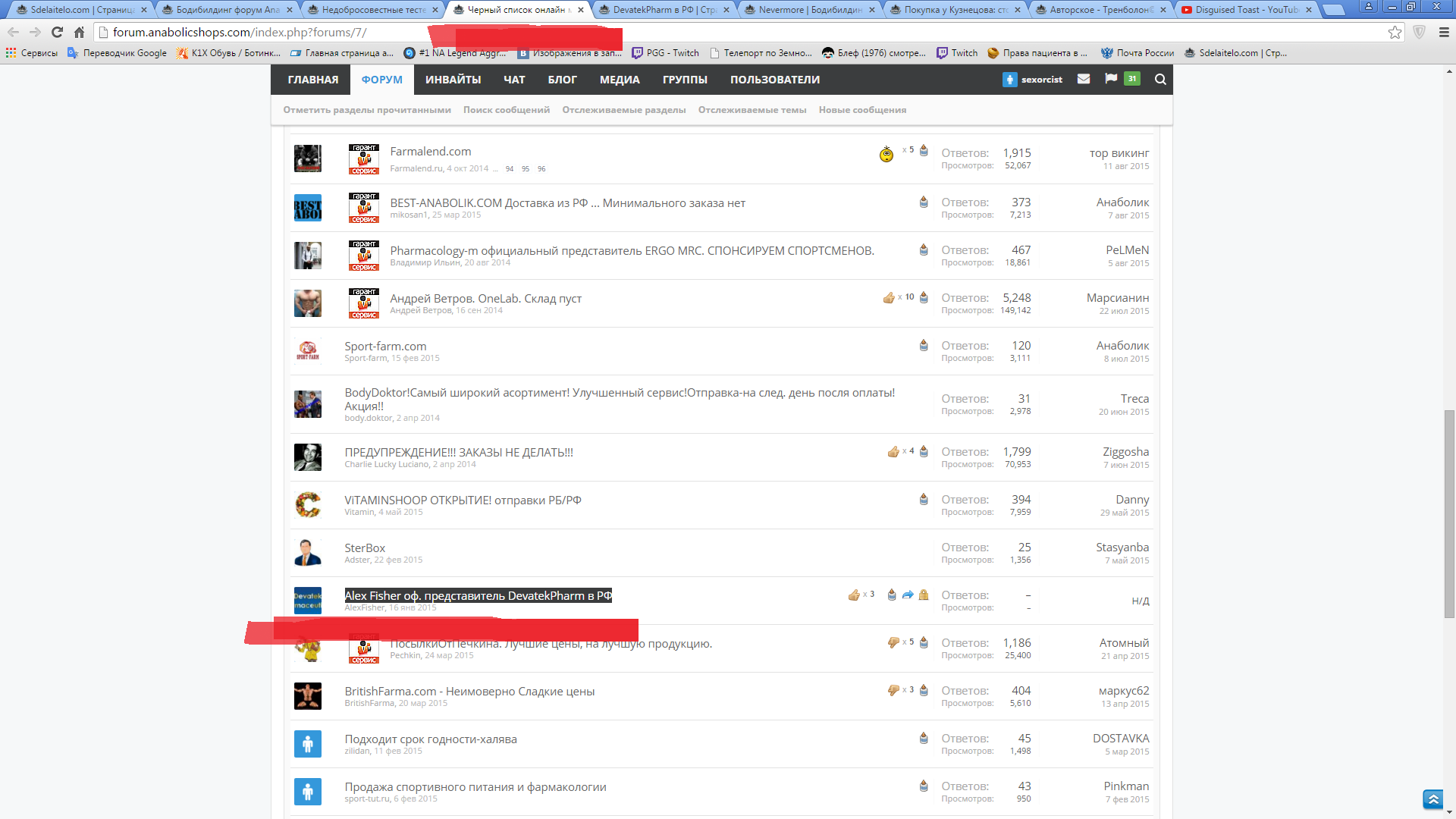Screen dimensions: 1456x819
Task: Select the ПОЛЬЗОВАТЕЛИ navigation tab
Action: point(774,80)
